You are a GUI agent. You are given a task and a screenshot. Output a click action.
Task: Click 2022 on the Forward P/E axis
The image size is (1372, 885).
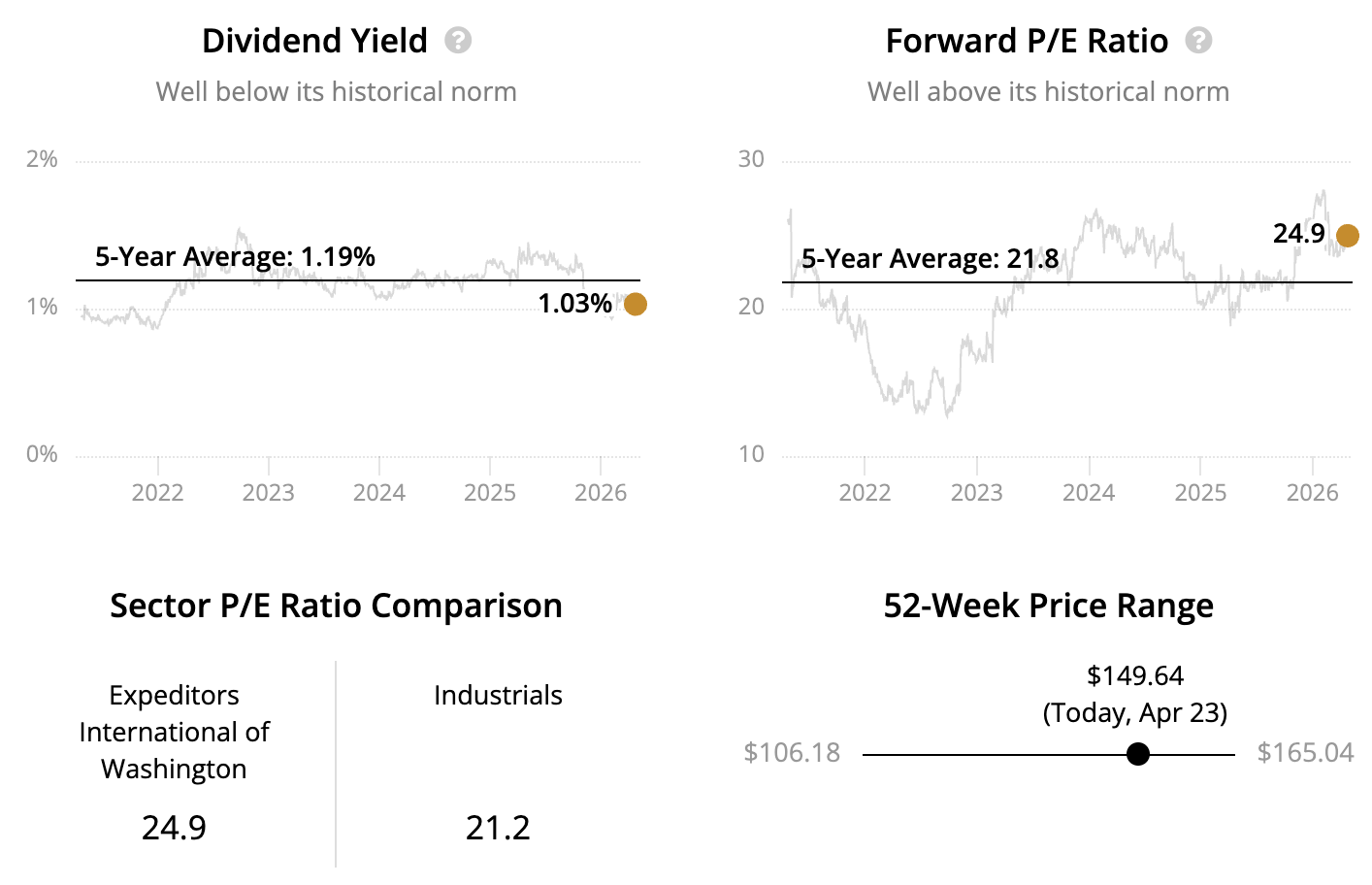pos(865,493)
